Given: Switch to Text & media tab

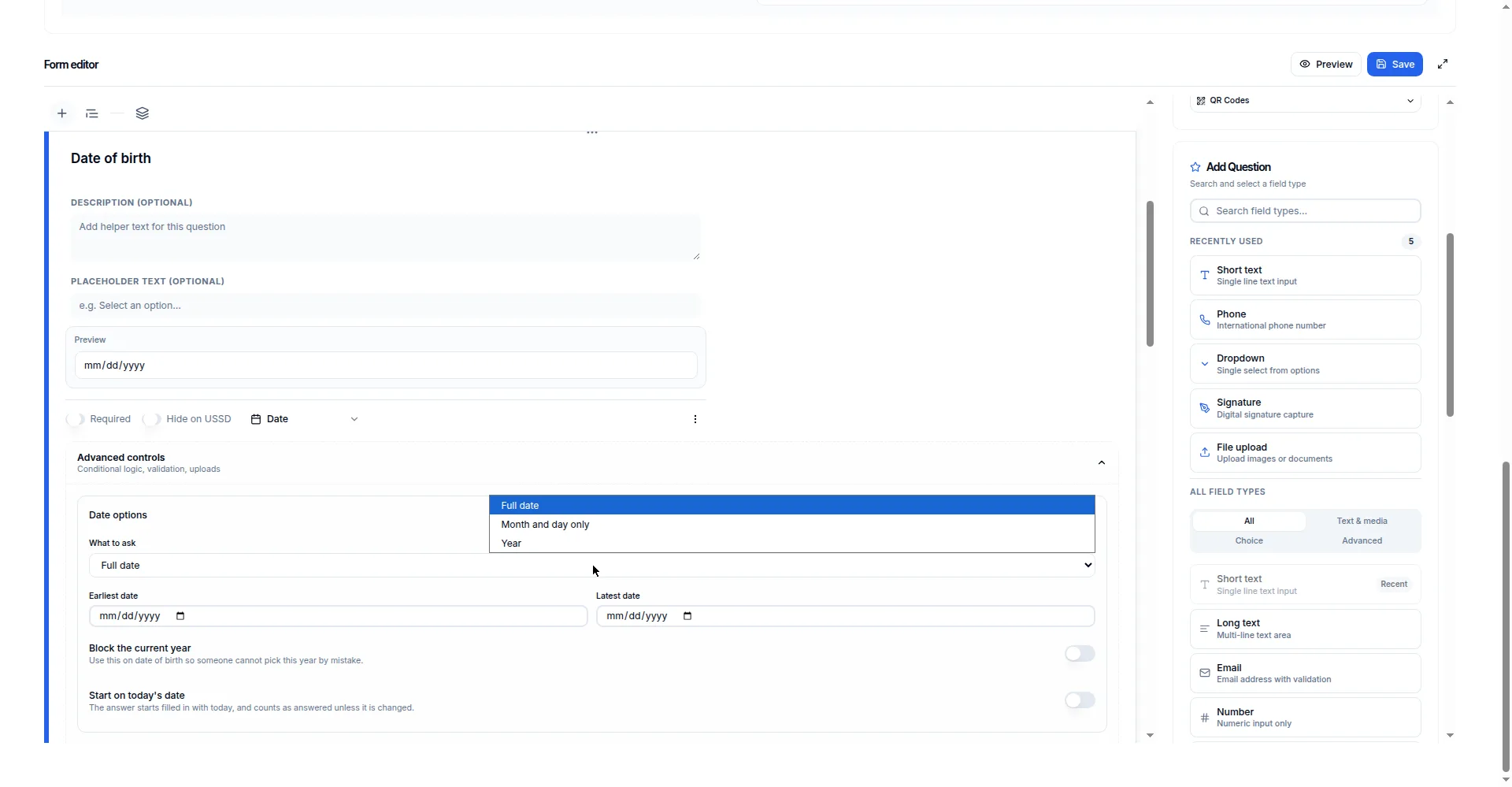Looking at the screenshot, I should [x=1362, y=521].
